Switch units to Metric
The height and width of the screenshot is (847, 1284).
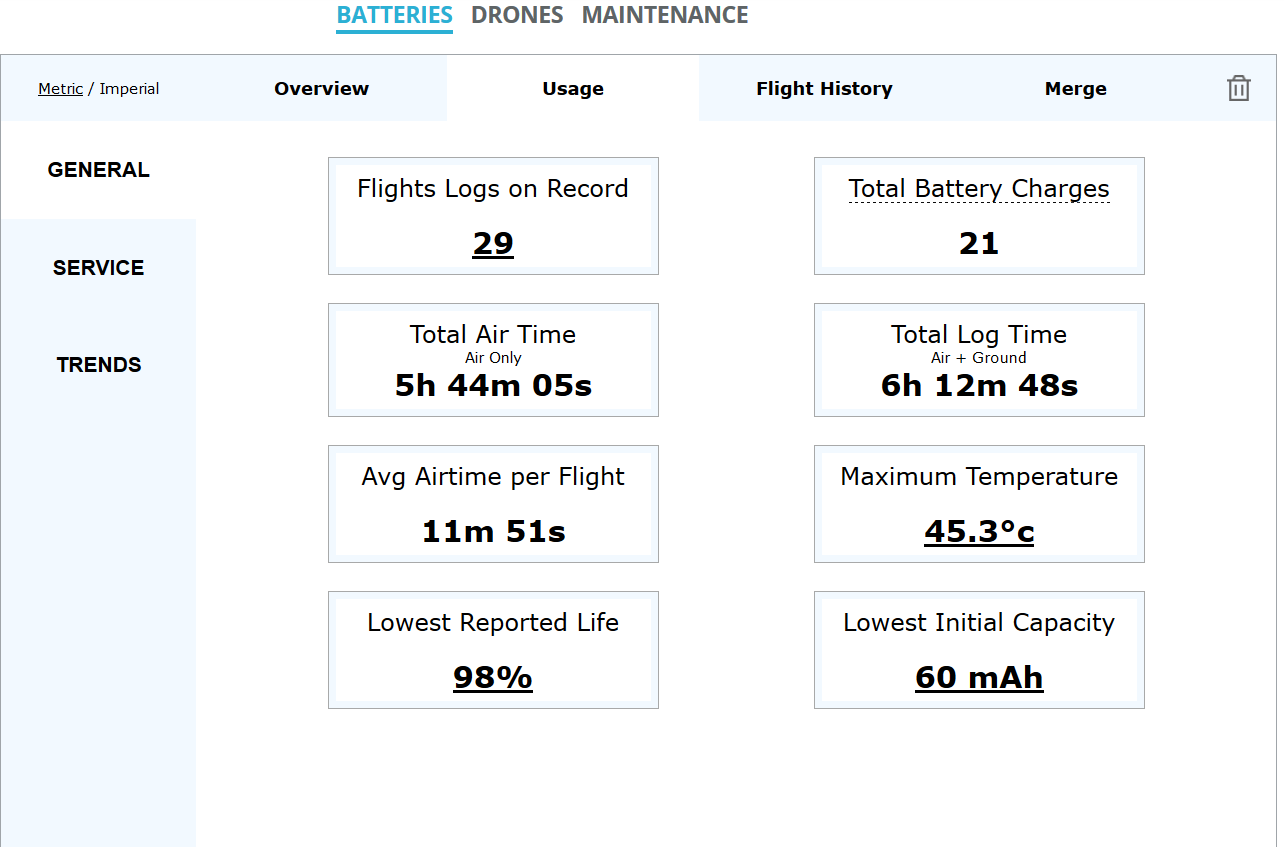60,89
